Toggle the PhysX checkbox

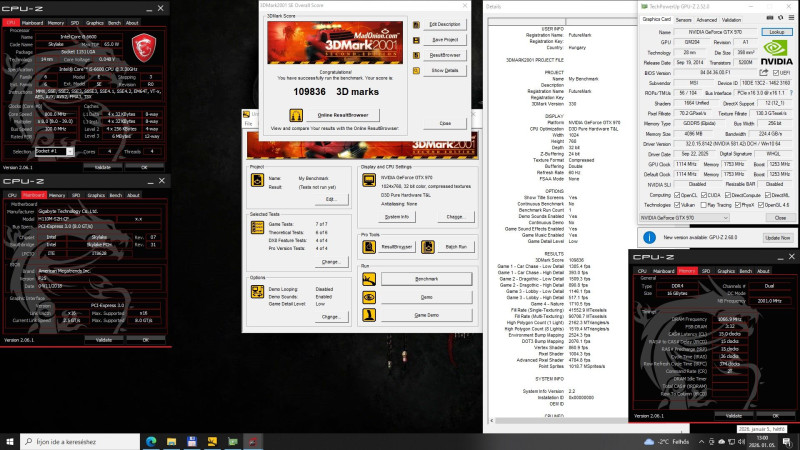[738, 205]
